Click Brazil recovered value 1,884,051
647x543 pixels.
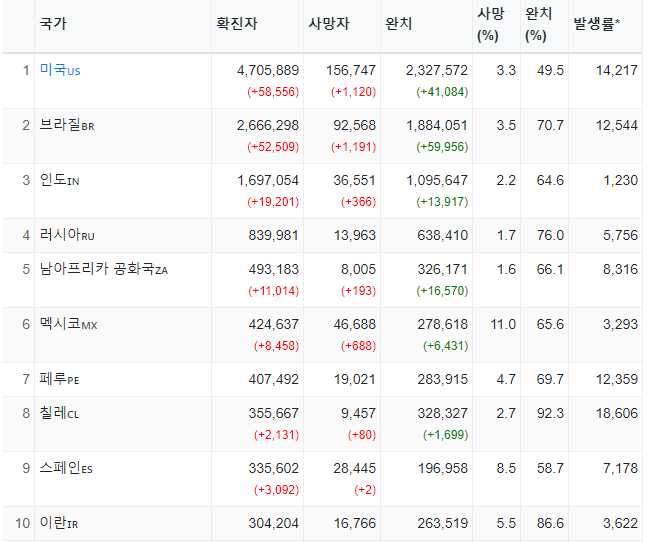[x=437, y=125]
